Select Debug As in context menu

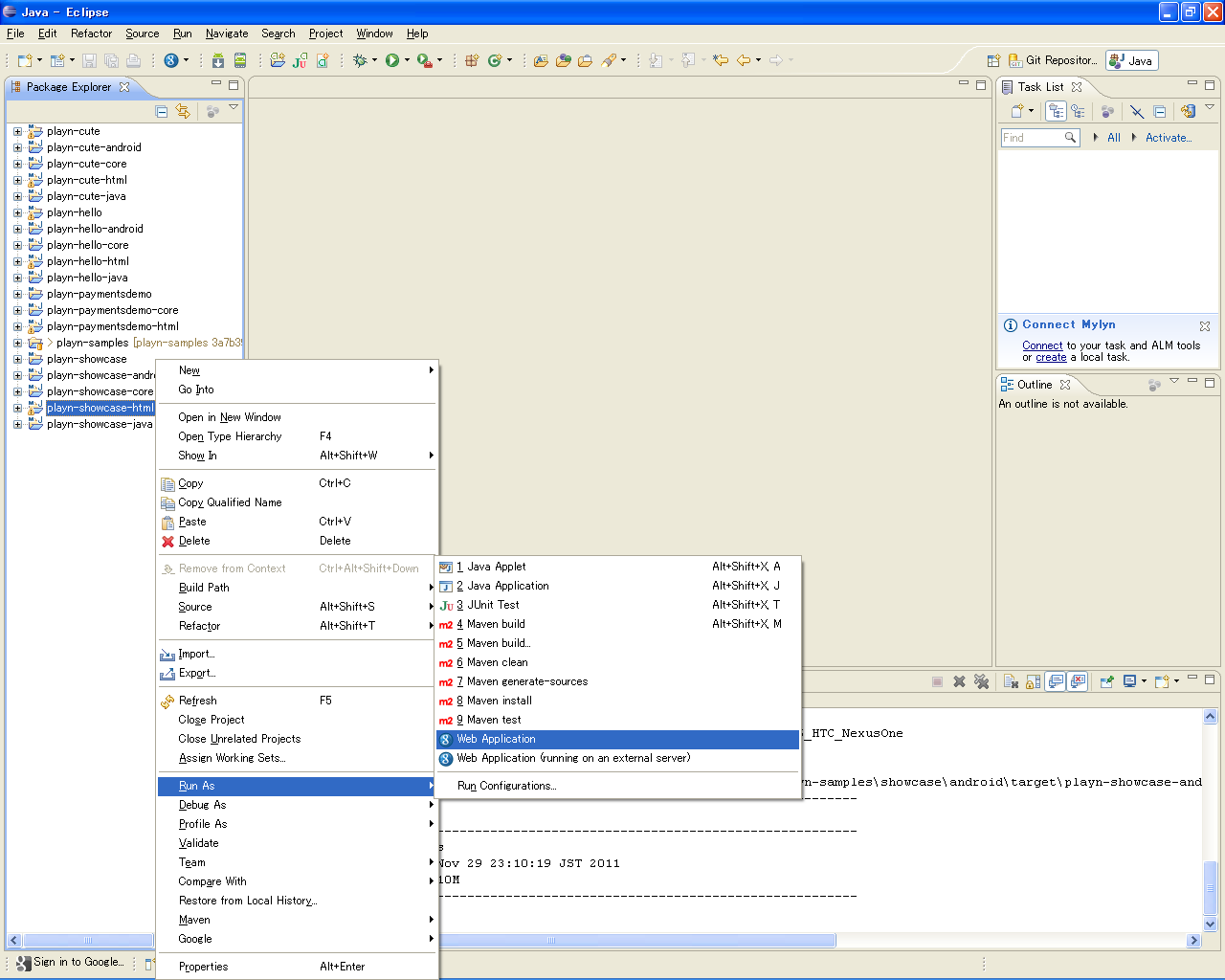[297, 805]
